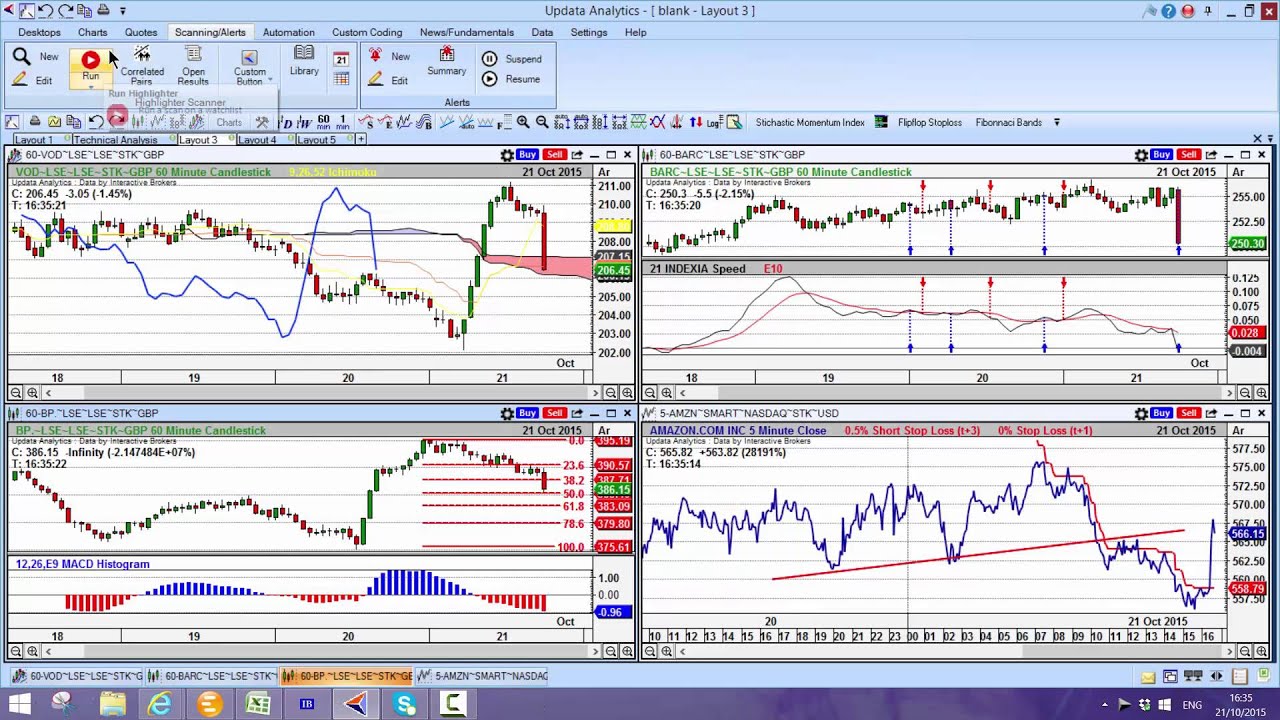Viewport: 1280px width, 720px height.
Task: Open Internet Explorer from the taskbar
Action: 160,704
